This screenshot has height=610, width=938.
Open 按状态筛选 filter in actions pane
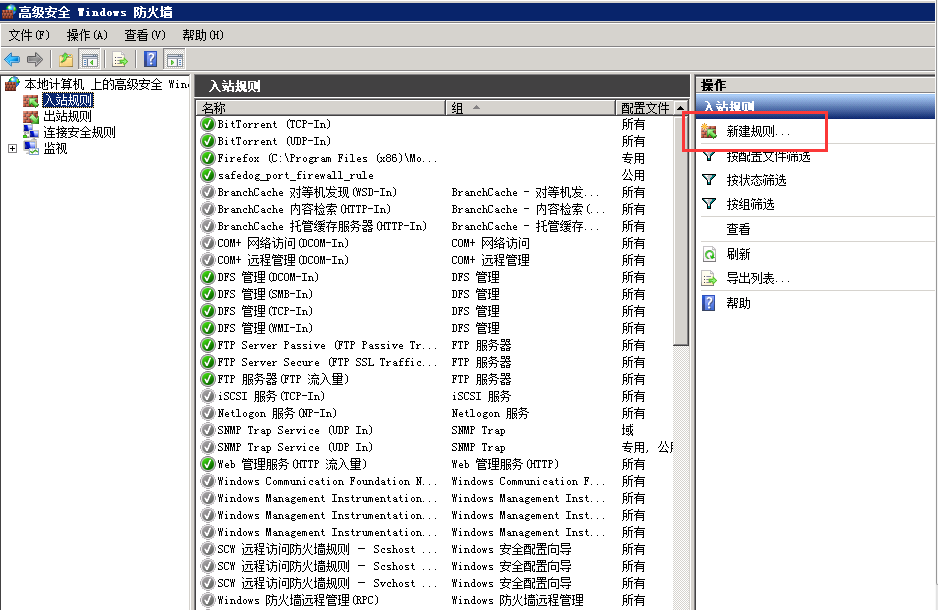tap(756, 180)
